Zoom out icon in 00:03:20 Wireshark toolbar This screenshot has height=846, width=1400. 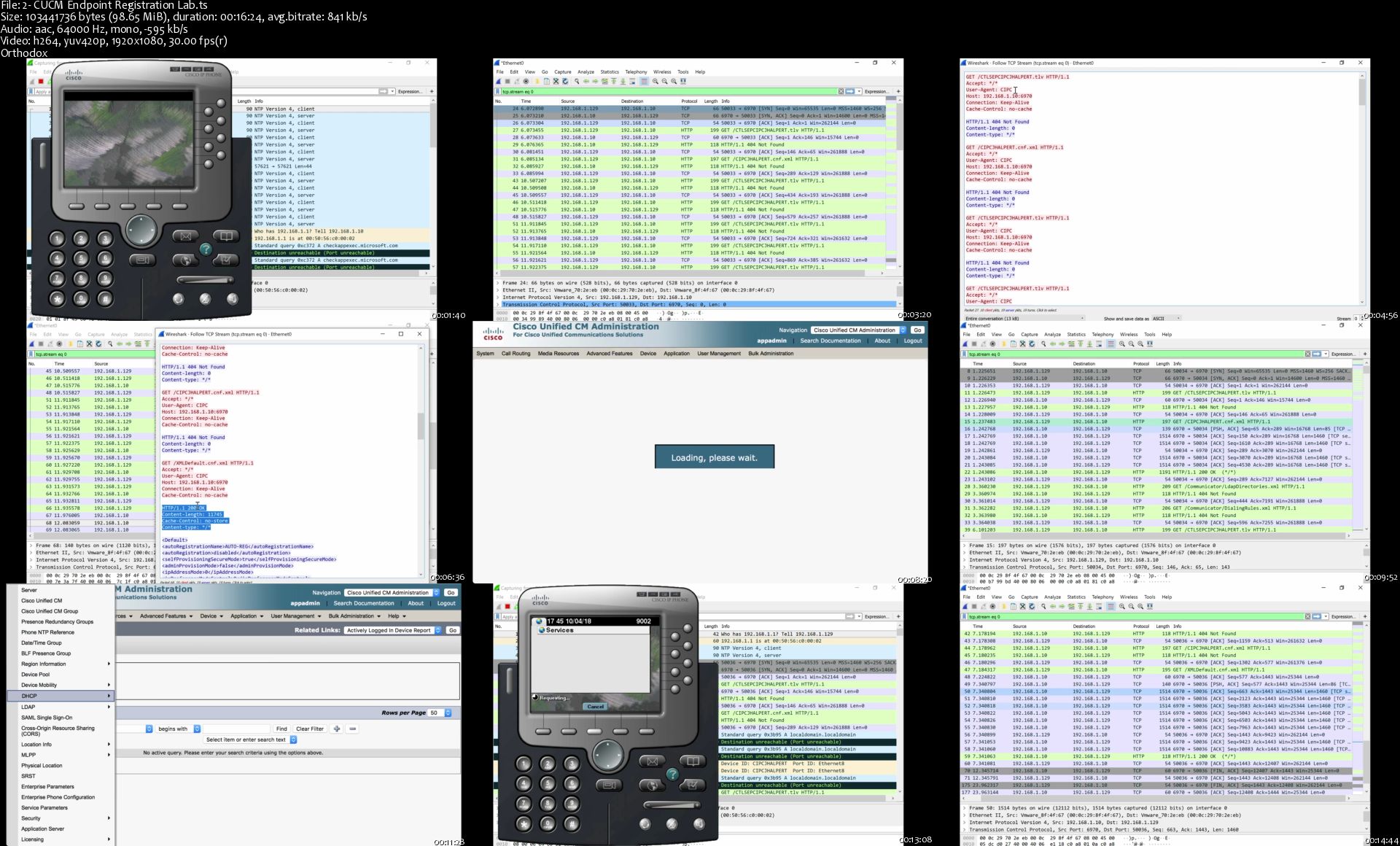tap(665, 81)
